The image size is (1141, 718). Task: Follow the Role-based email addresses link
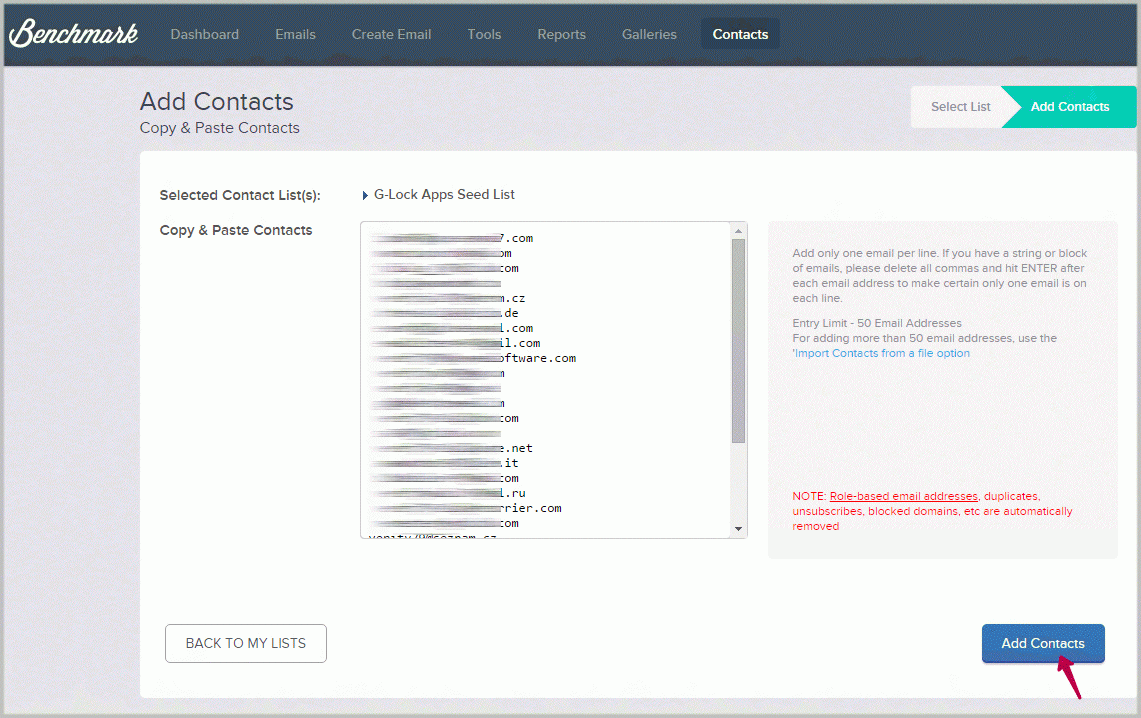(x=903, y=496)
